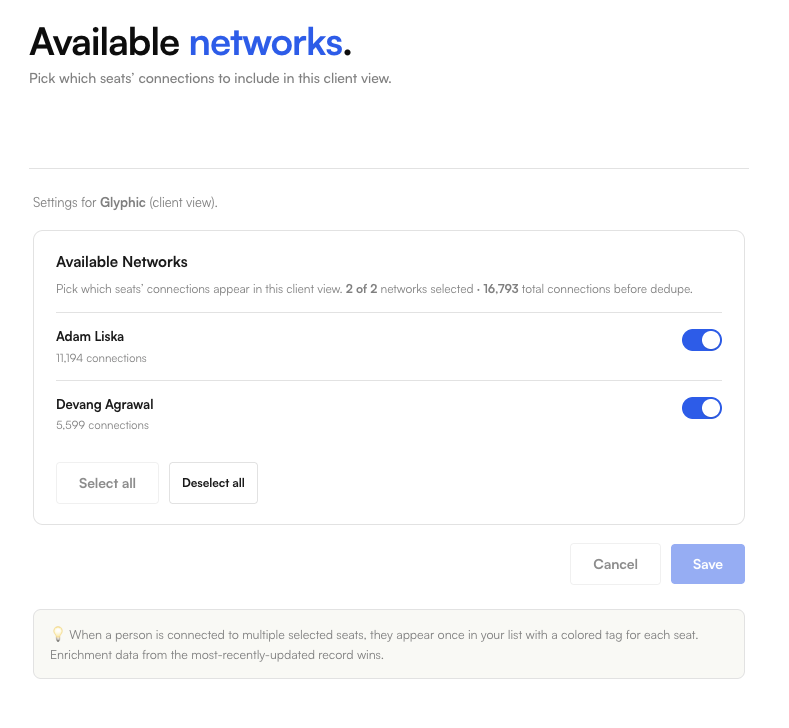Click the Deselect all button

(x=213, y=483)
